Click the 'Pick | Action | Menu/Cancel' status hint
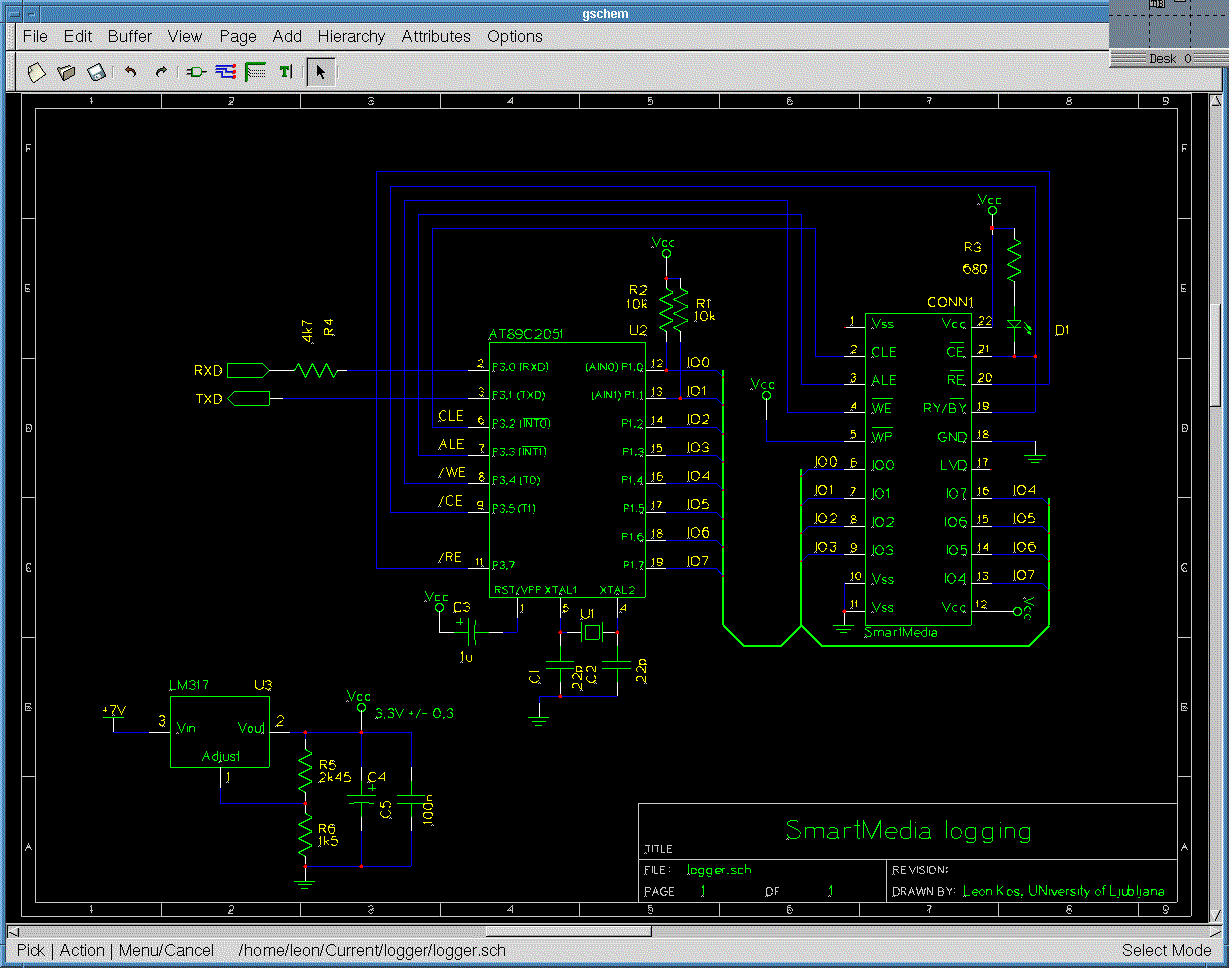Image resolution: width=1229 pixels, height=968 pixels. [x=116, y=950]
